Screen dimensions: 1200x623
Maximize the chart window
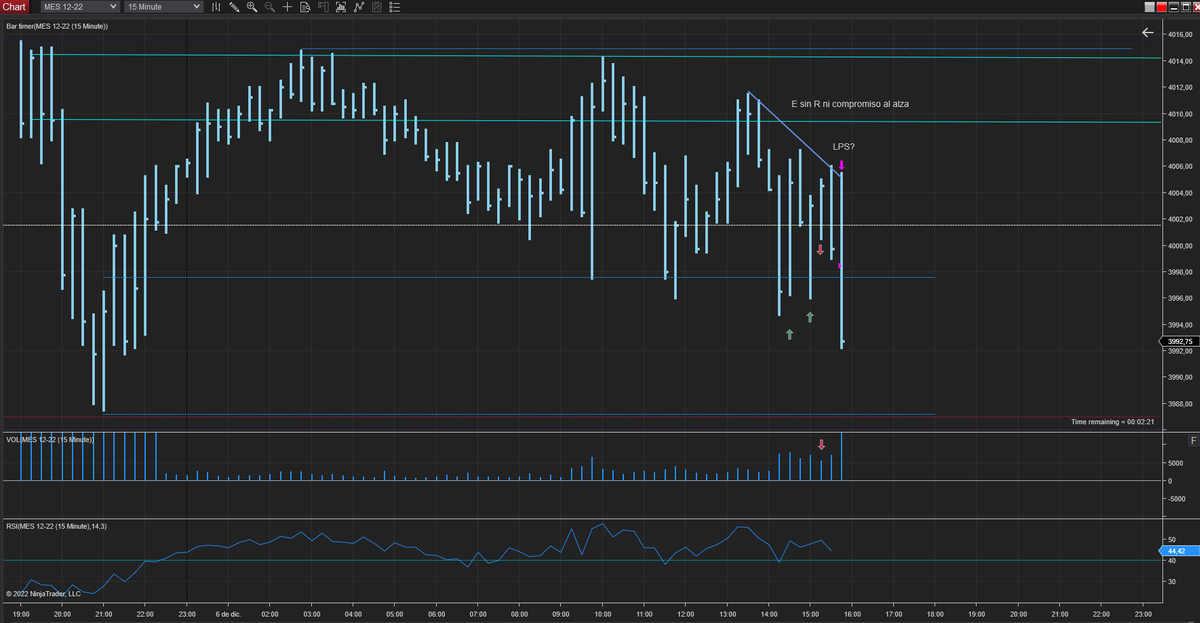[1186, 7]
